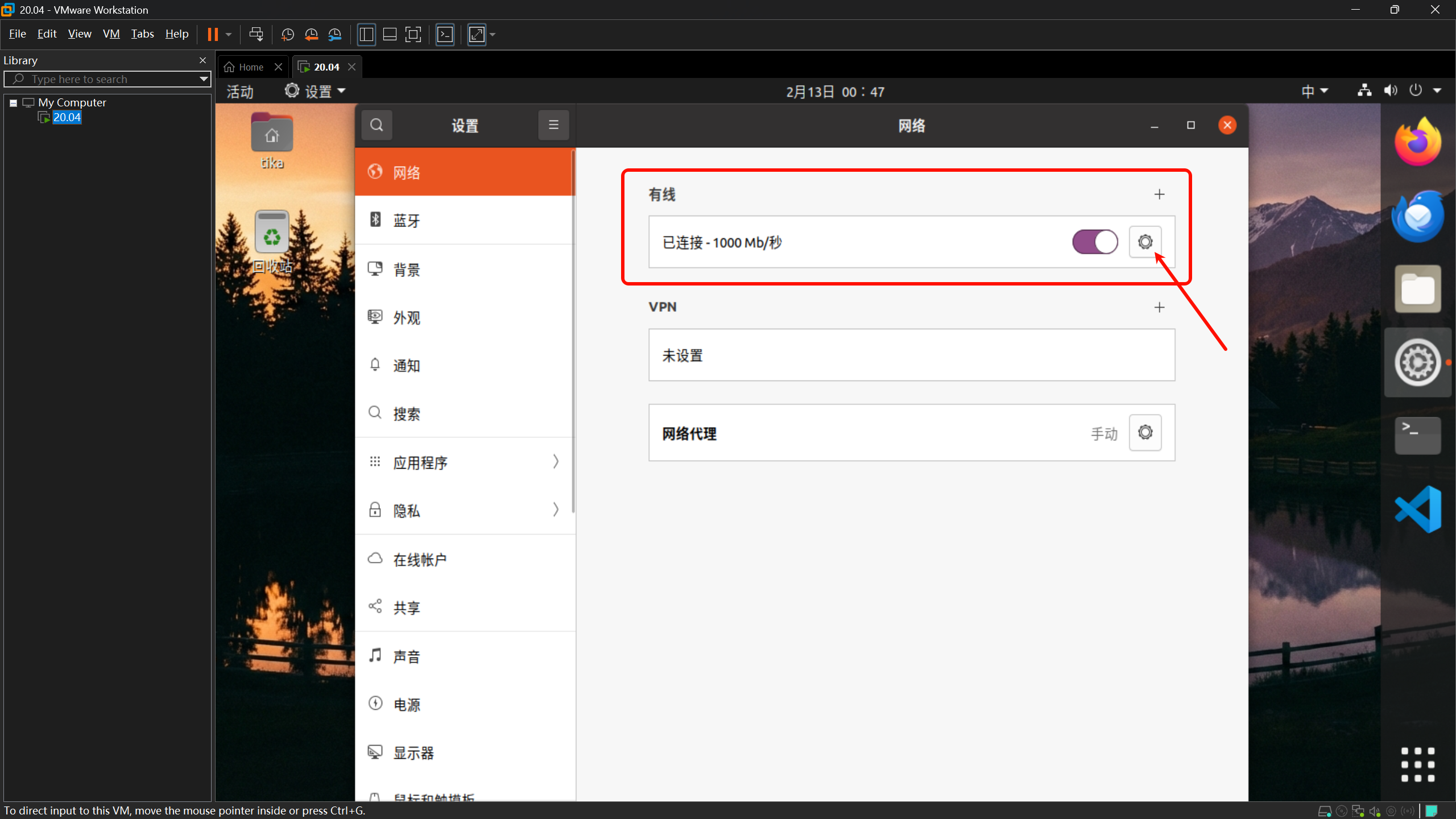Open the pause button dropdown arrow
The image size is (1456, 819).
(229, 35)
